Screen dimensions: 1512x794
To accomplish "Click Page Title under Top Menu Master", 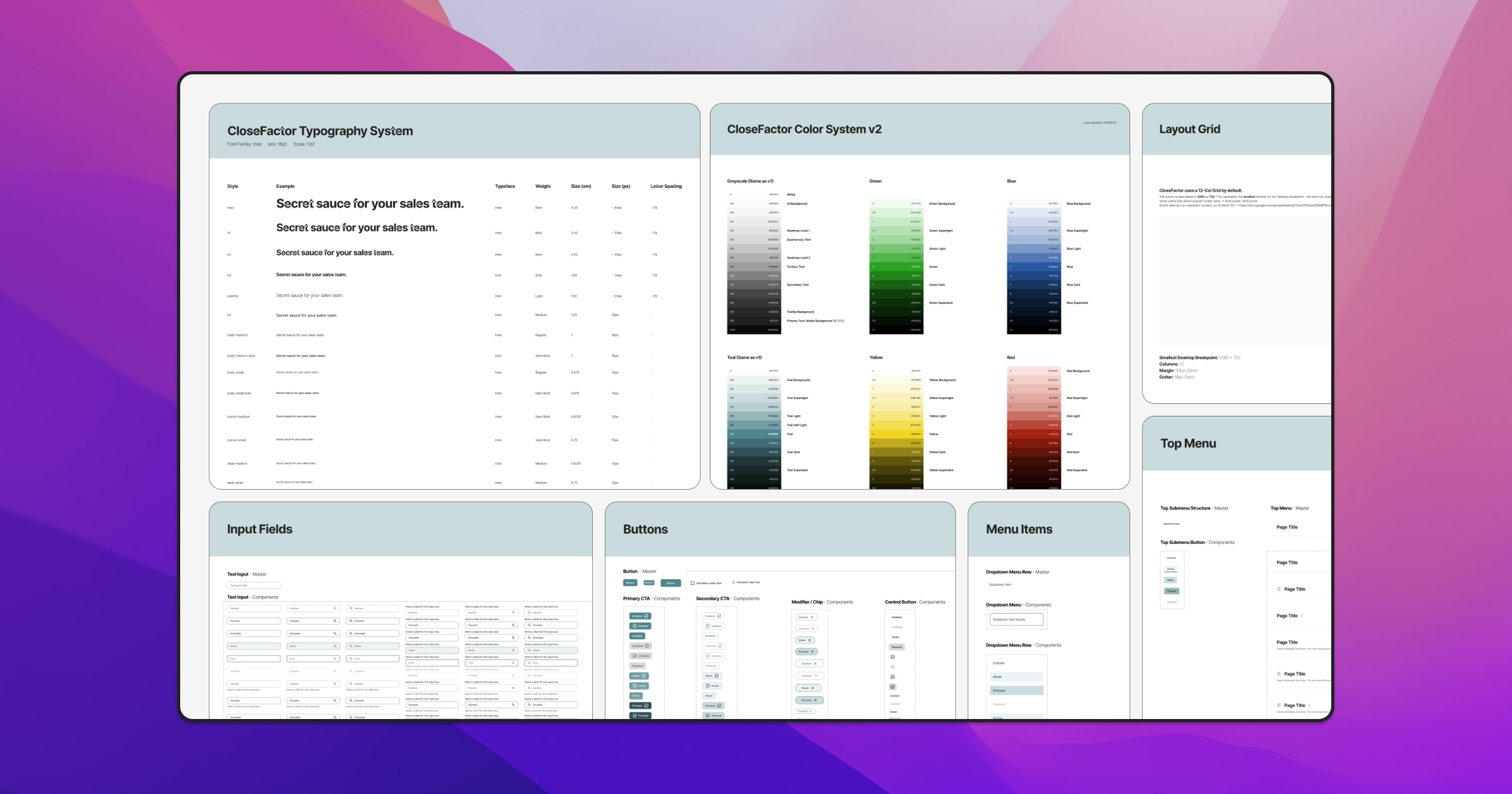I will coord(1287,527).
